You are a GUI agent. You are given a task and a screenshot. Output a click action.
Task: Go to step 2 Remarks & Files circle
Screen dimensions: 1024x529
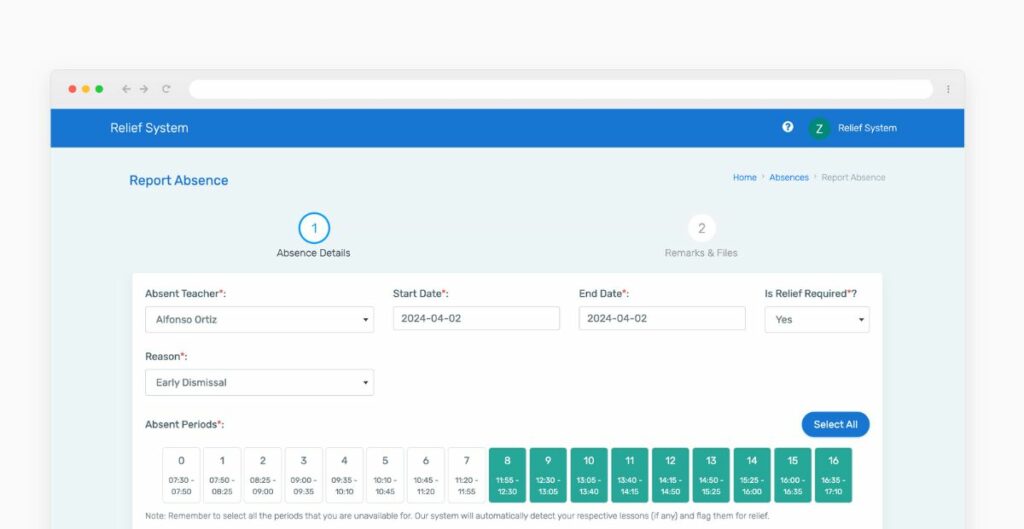(701, 228)
